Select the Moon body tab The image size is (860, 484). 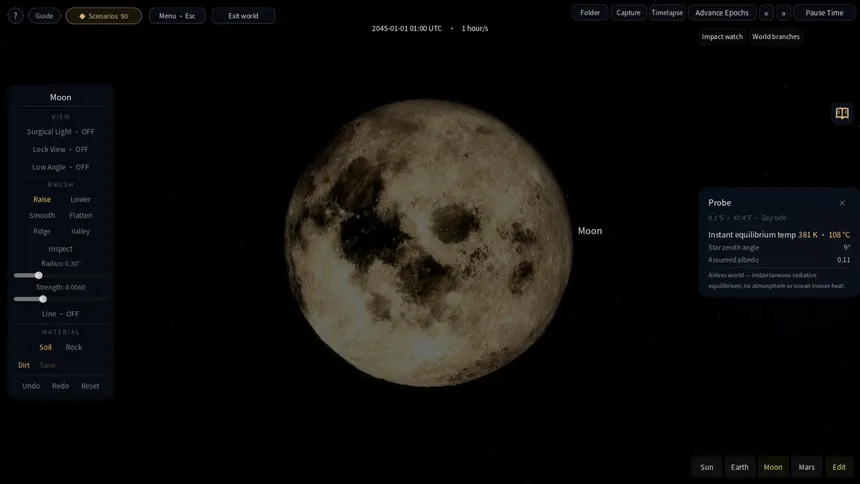773,468
